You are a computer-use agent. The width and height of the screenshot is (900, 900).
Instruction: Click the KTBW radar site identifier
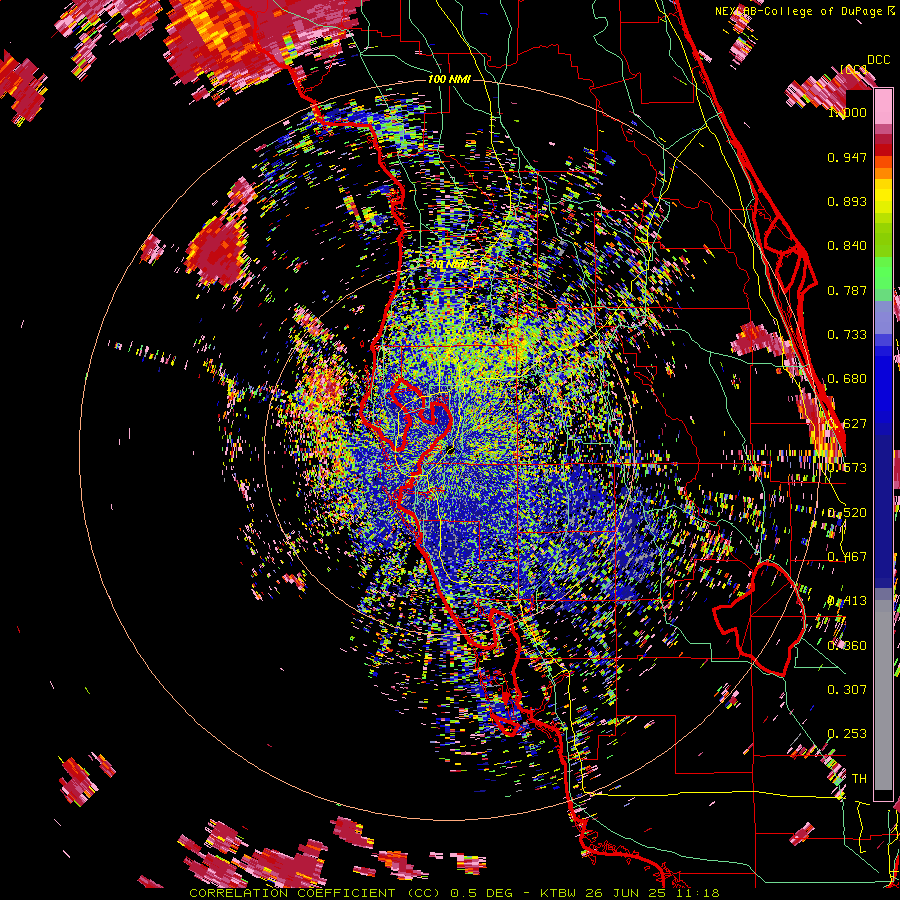[x=557, y=893]
